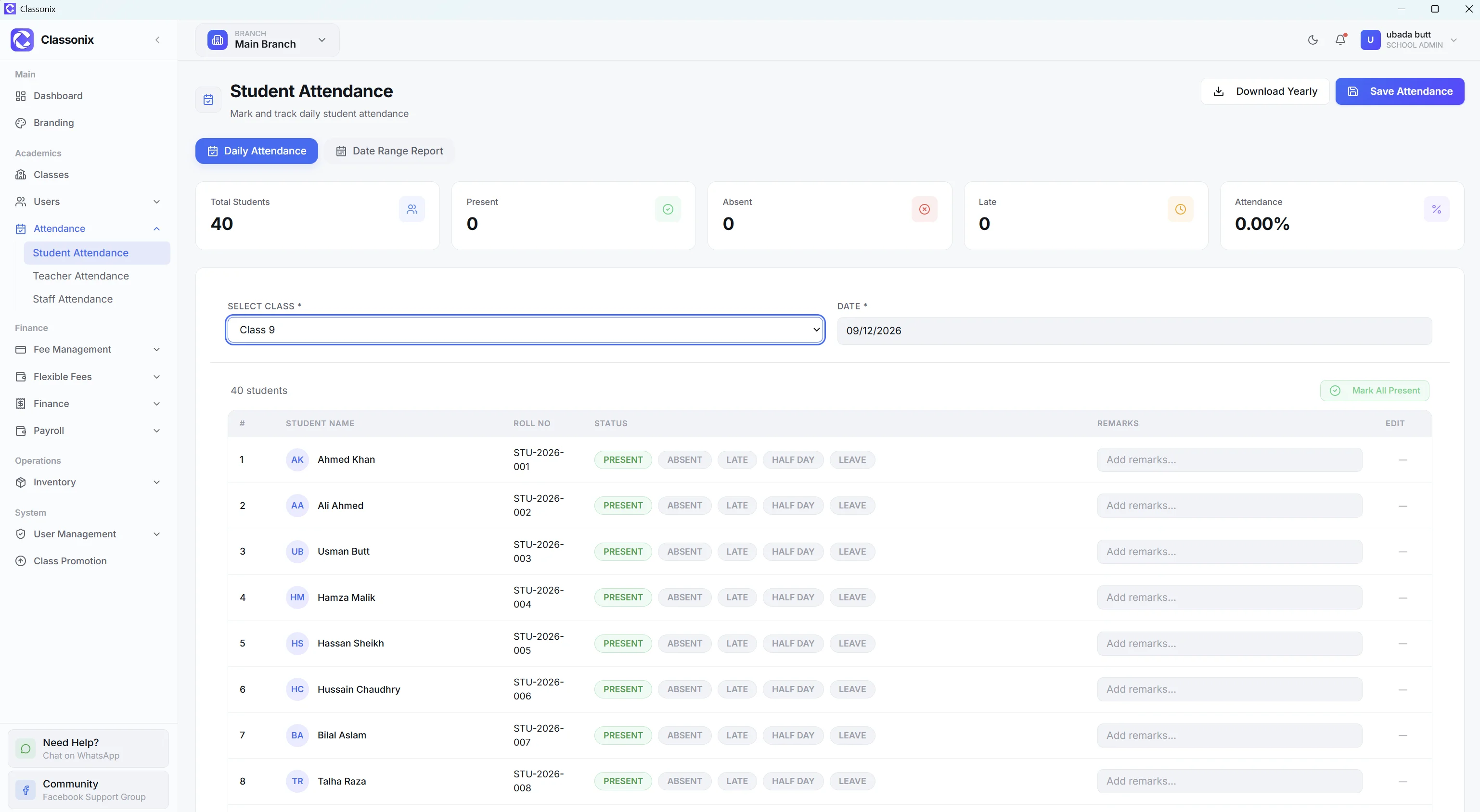1480x812 pixels.
Task: Click Ahmed Khan's AK avatar
Action: point(297,459)
